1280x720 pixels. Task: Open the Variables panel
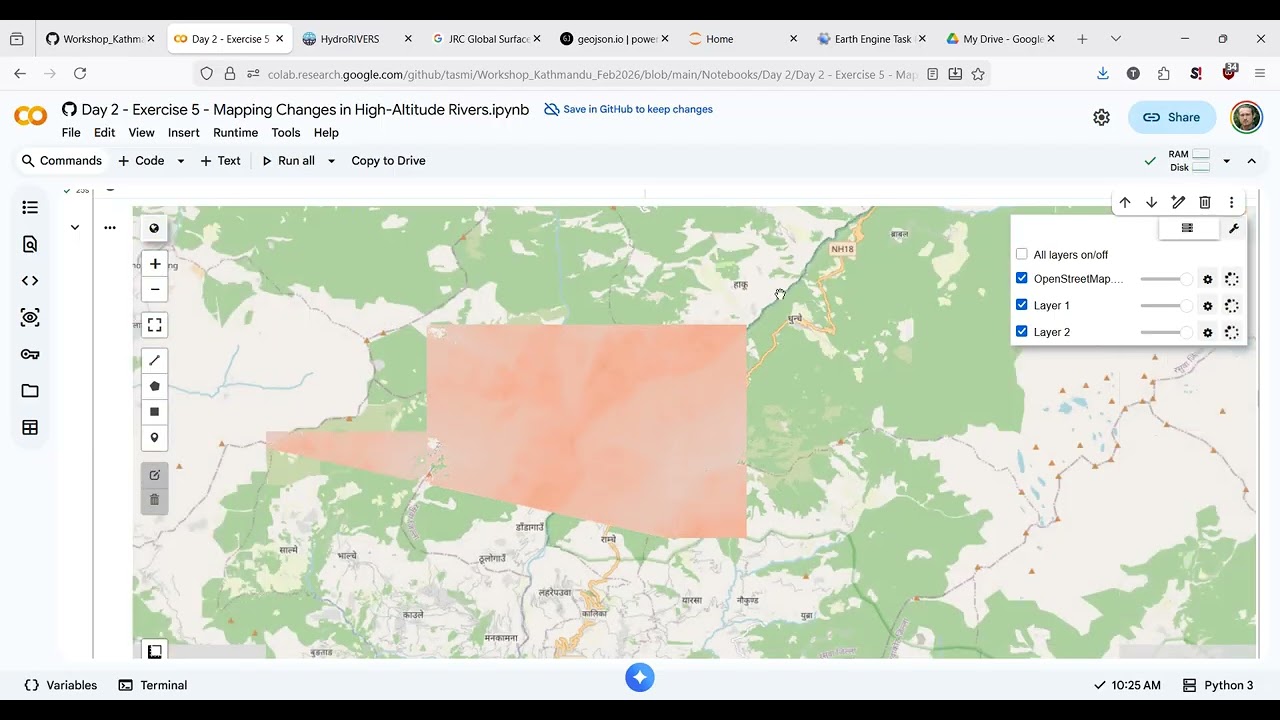(61, 686)
